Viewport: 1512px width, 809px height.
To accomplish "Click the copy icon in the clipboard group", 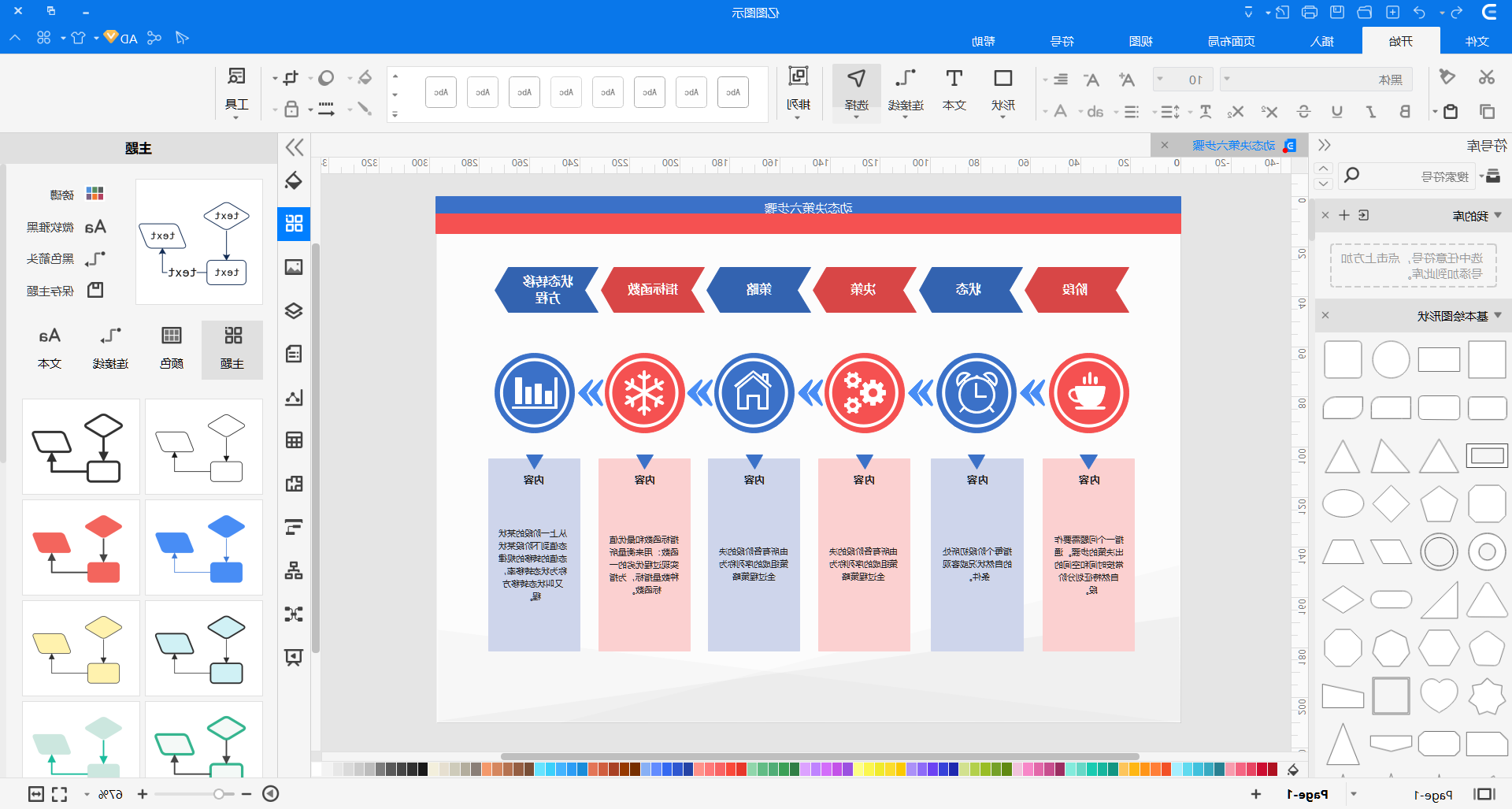I will click(1487, 112).
